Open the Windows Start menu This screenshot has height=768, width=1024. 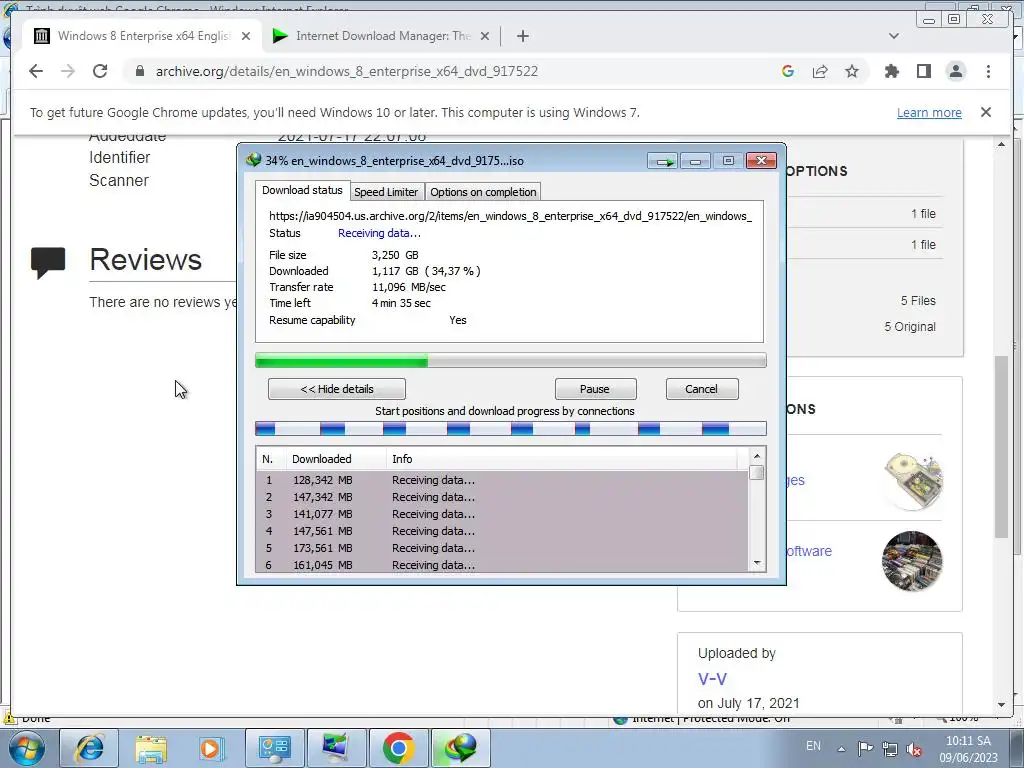pyautogui.click(x=26, y=748)
